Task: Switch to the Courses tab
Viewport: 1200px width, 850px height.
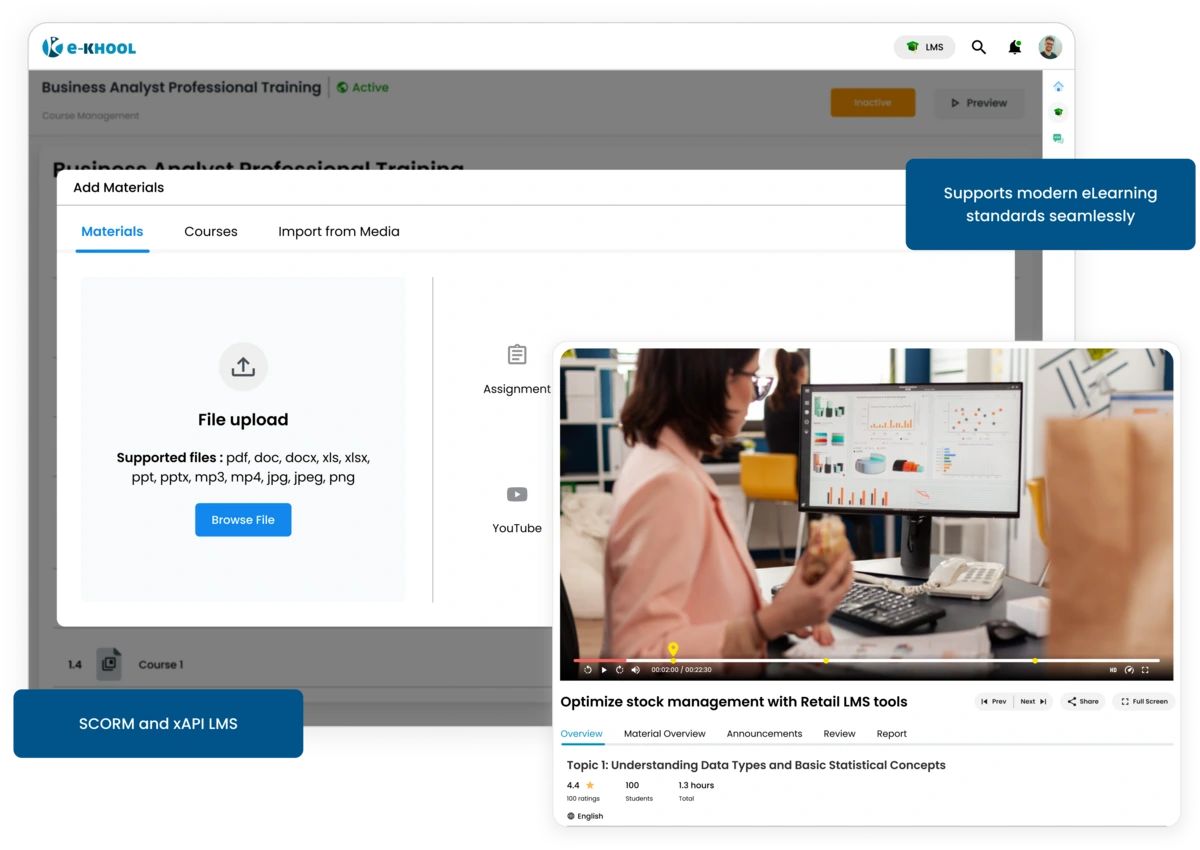Action: click(x=210, y=231)
